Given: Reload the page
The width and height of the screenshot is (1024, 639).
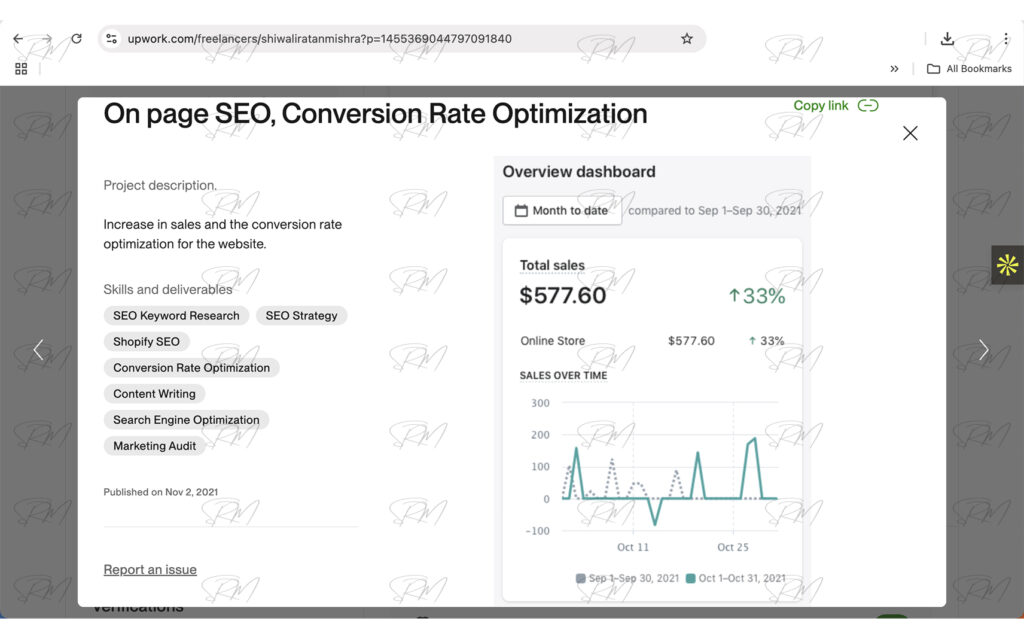Looking at the screenshot, I should coord(76,39).
